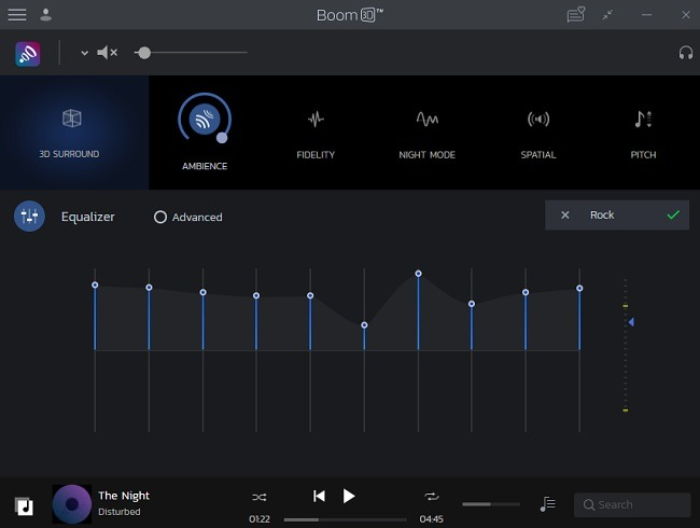Click the highest peaked equalizer band handle

[x=418, y=273]
